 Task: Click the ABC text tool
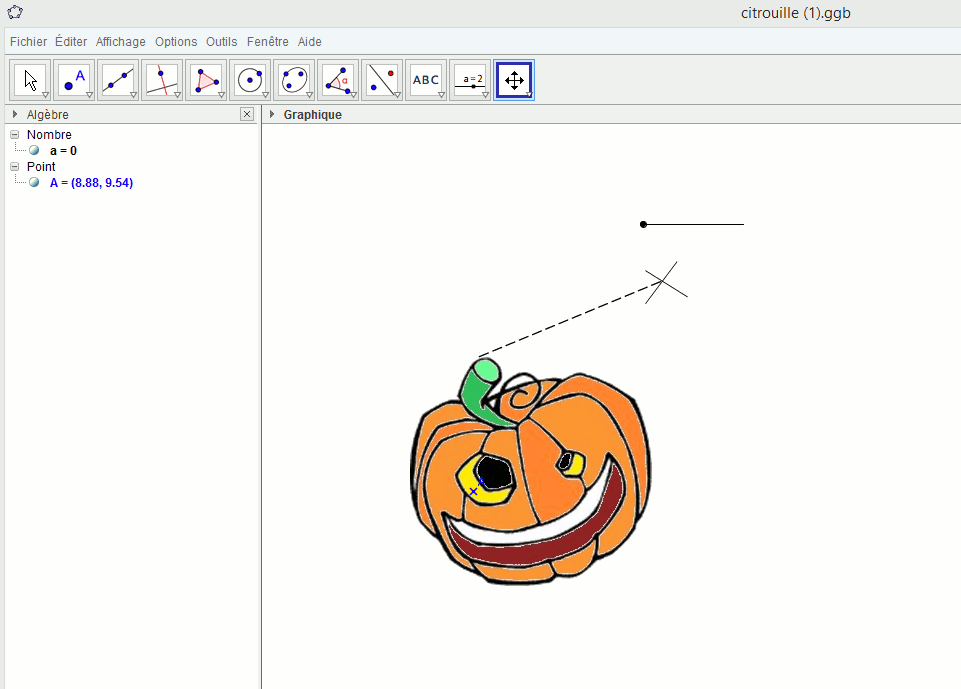click(426, 80)
